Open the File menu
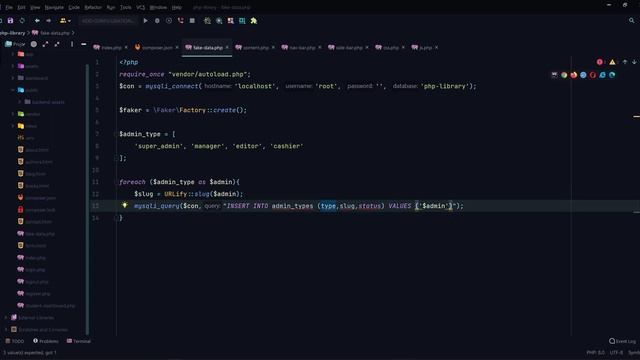640x360 pixels. point(9,7)
